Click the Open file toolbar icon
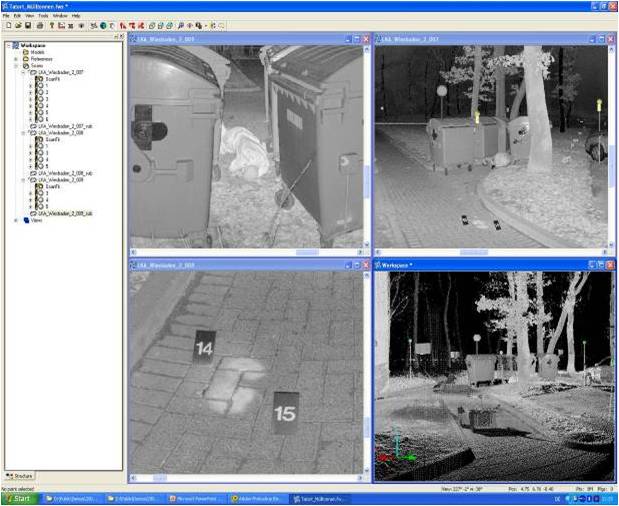The image size is (619, 506). pos(18,26)
